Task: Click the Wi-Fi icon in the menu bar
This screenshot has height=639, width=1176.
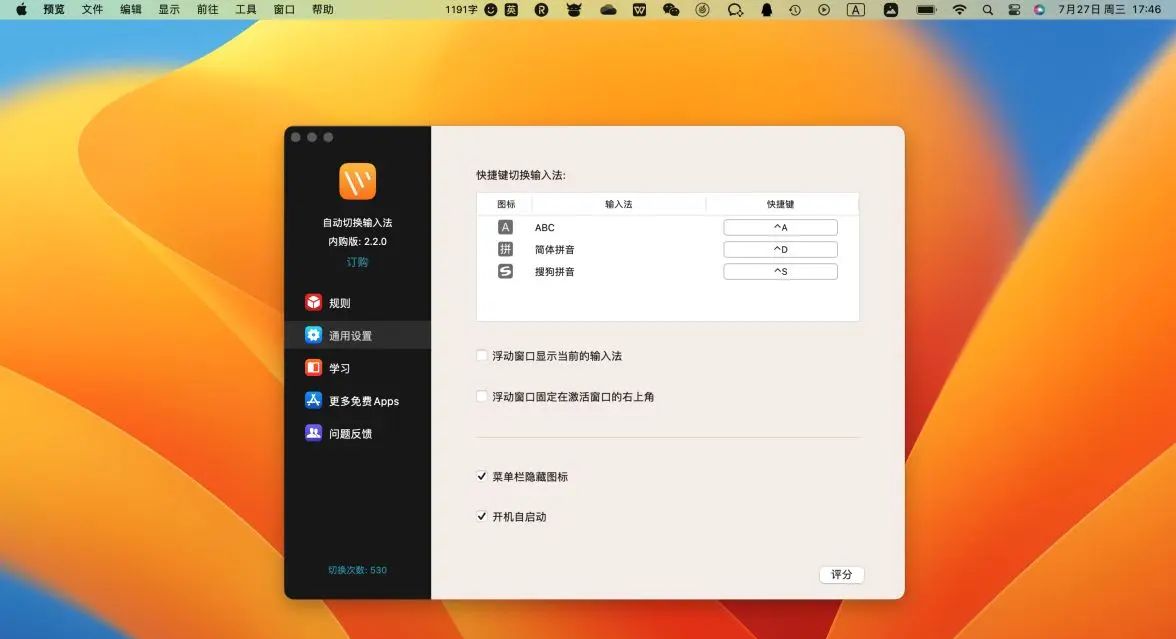Action: 960,10
